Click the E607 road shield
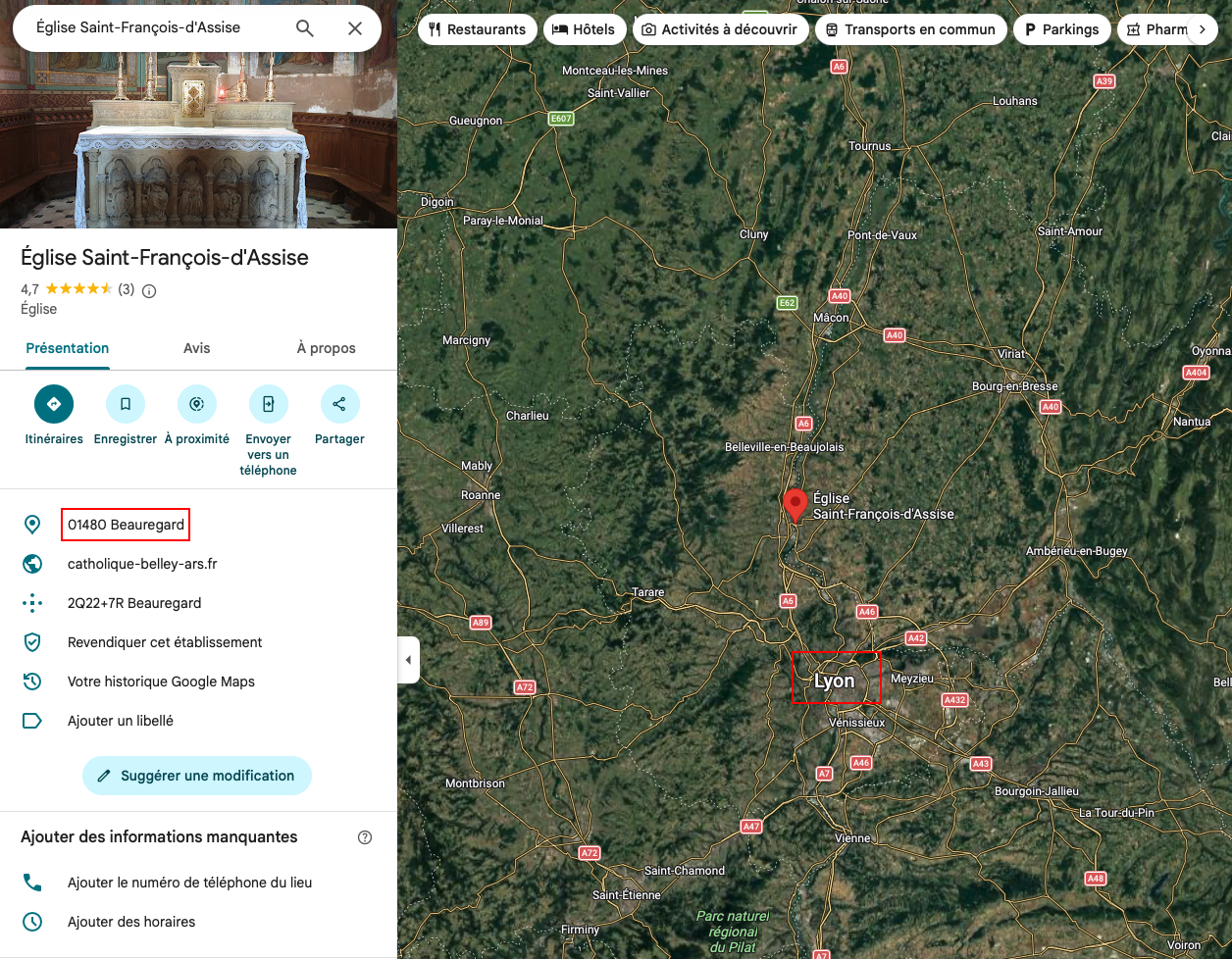 pyautogui.click(x=560, y=118)
